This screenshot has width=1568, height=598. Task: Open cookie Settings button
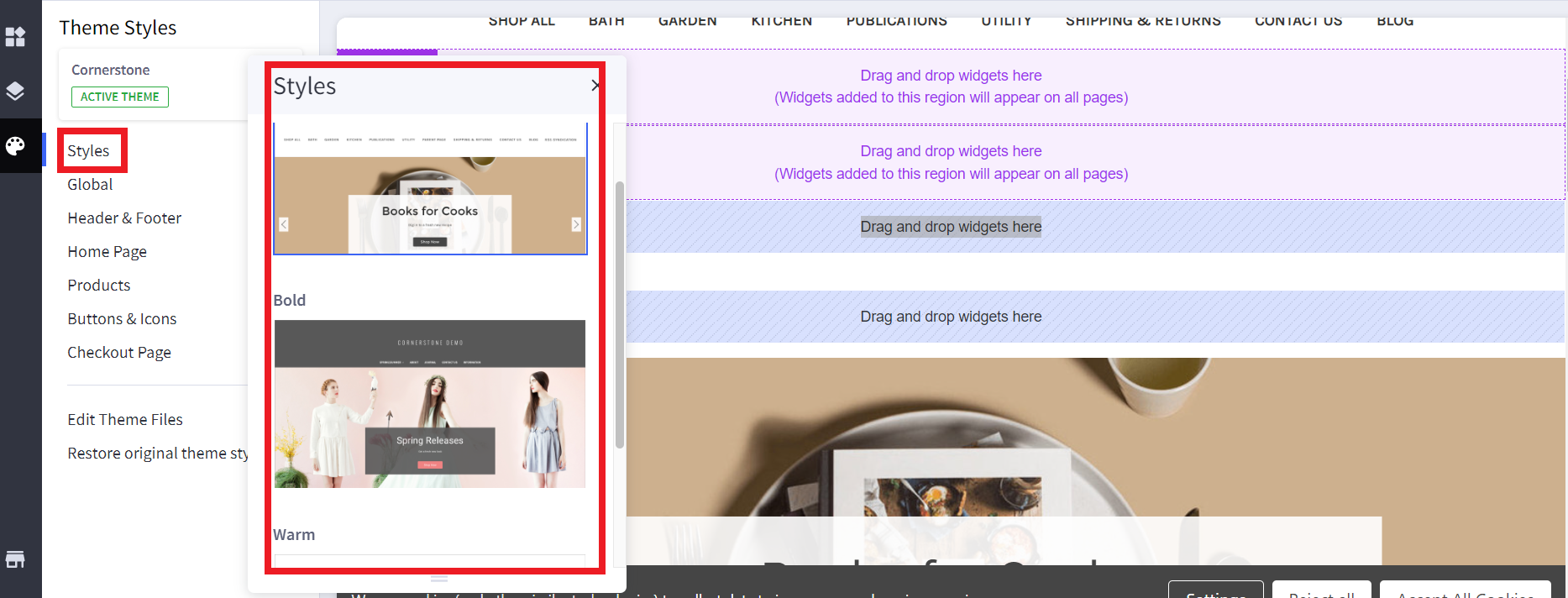pos(1216,590)
